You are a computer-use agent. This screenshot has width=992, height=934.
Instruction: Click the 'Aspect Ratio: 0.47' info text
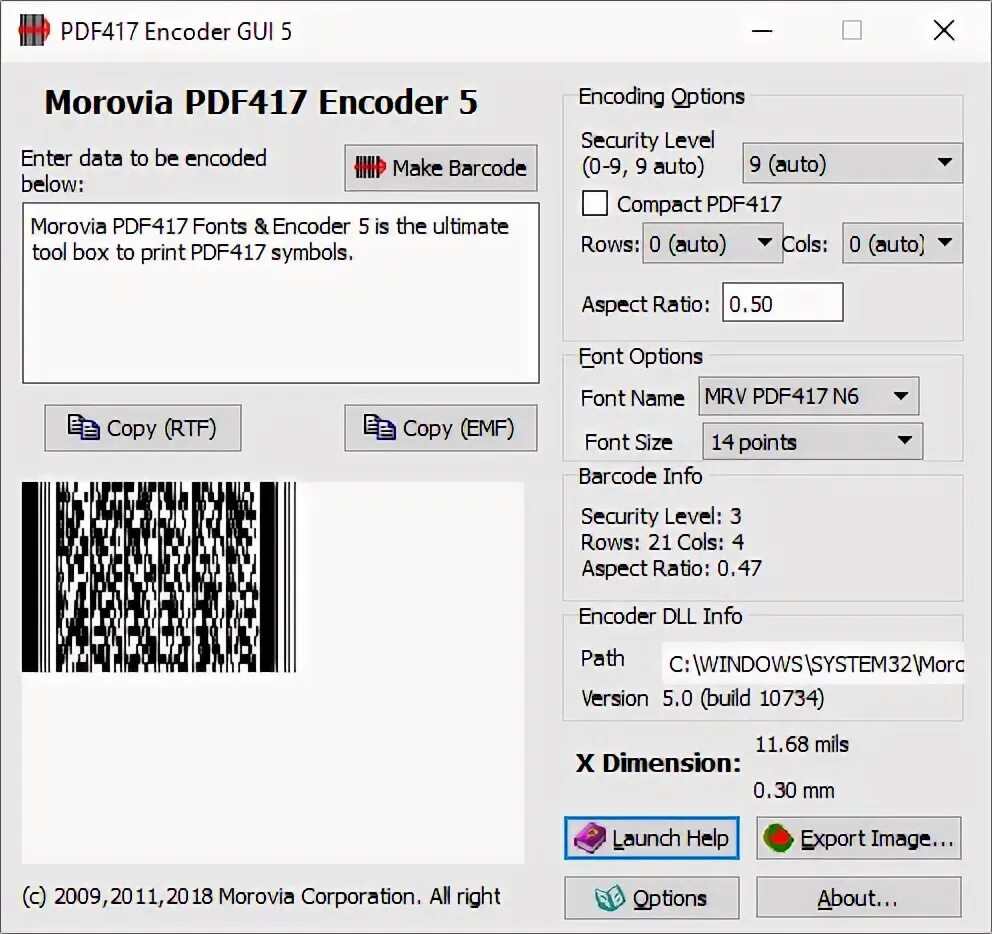point(671,568)
